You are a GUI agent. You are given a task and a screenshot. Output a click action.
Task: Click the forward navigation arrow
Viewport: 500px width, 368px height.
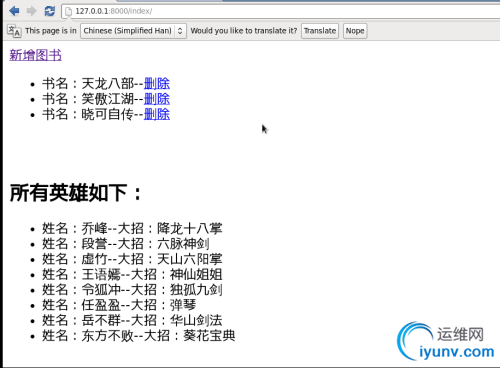point(32,11)
